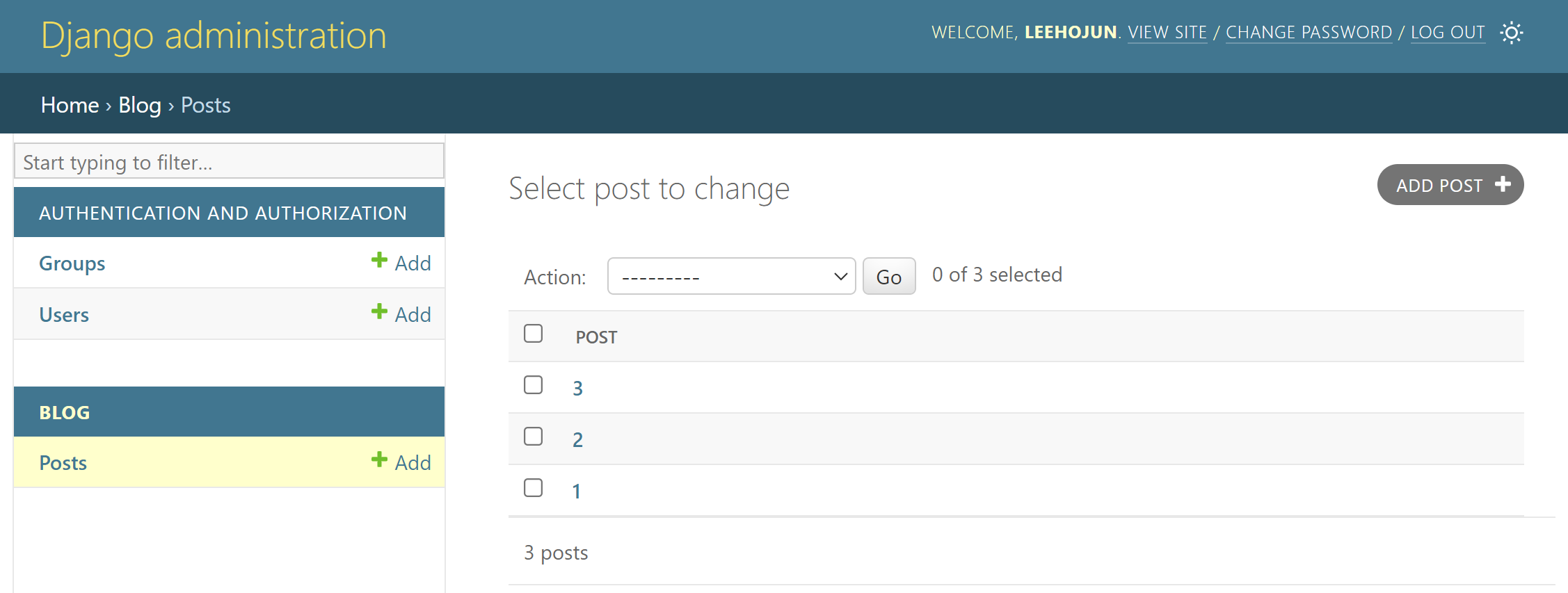Click the green plus icon beside Users

point(379,311)
